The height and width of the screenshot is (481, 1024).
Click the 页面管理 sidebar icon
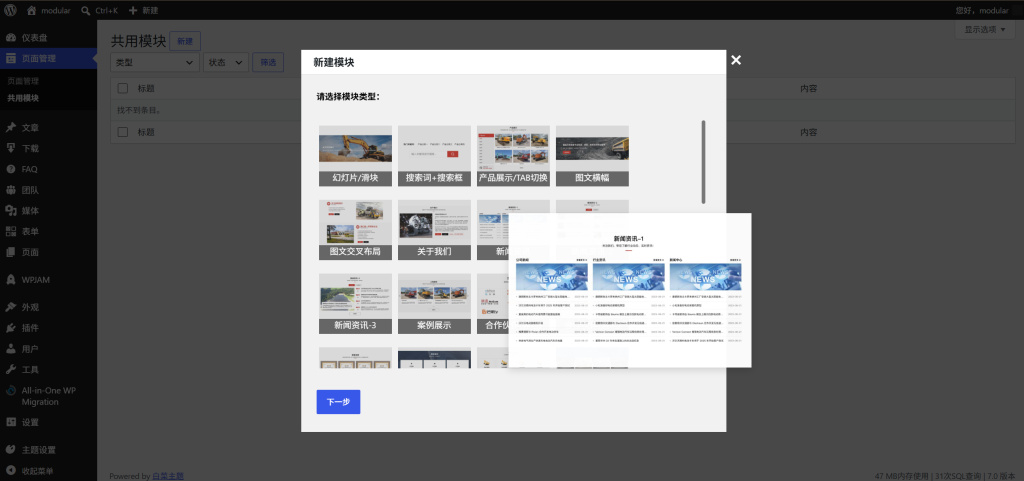coord(11,58)
